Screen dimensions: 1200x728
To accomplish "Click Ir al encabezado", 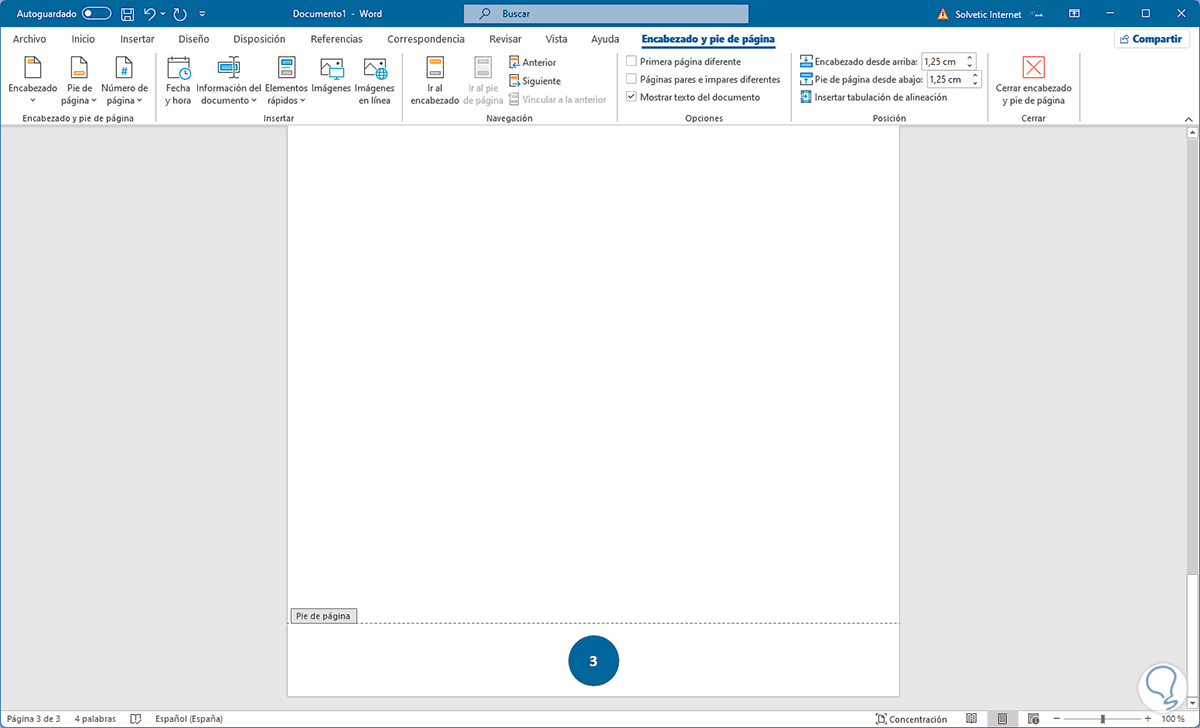I will click(x=434, y=81).
